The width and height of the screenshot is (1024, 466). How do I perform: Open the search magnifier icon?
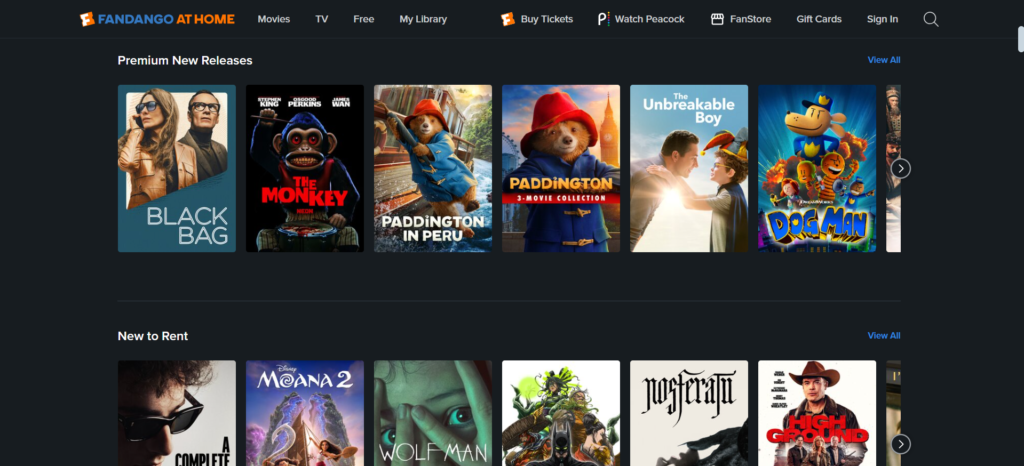931,19
